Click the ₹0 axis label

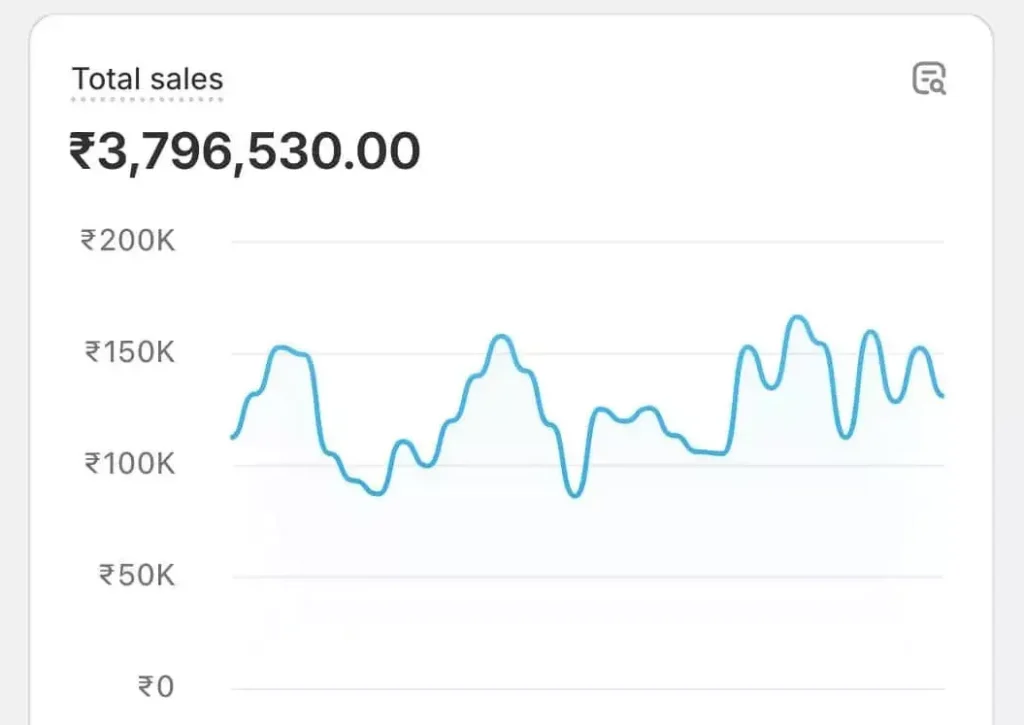(x=155, y=687)
